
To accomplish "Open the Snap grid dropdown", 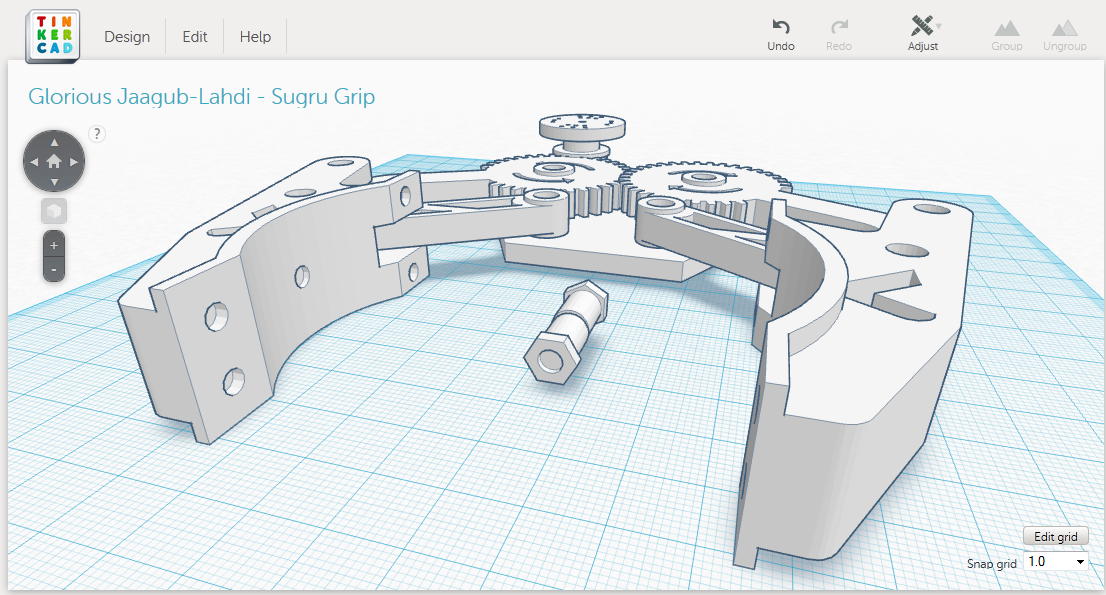I will tap(1053, 562).
